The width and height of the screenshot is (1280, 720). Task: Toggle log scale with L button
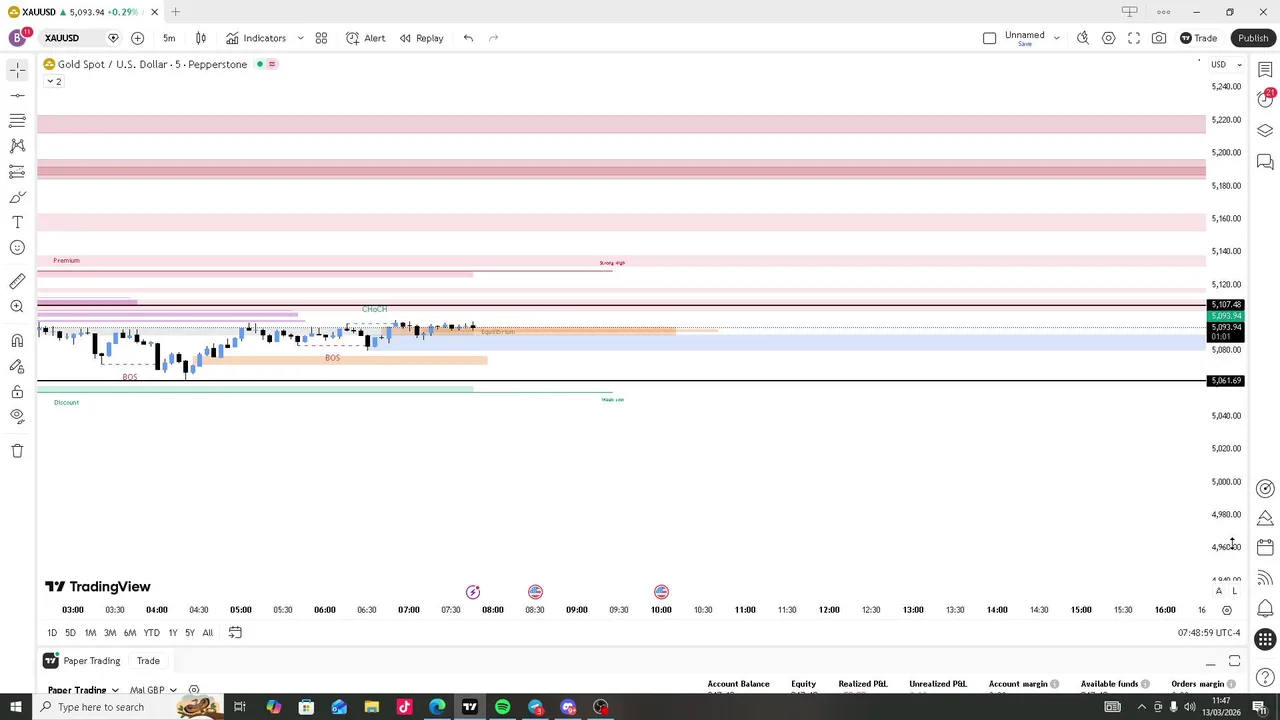[x=1234, y=591]
